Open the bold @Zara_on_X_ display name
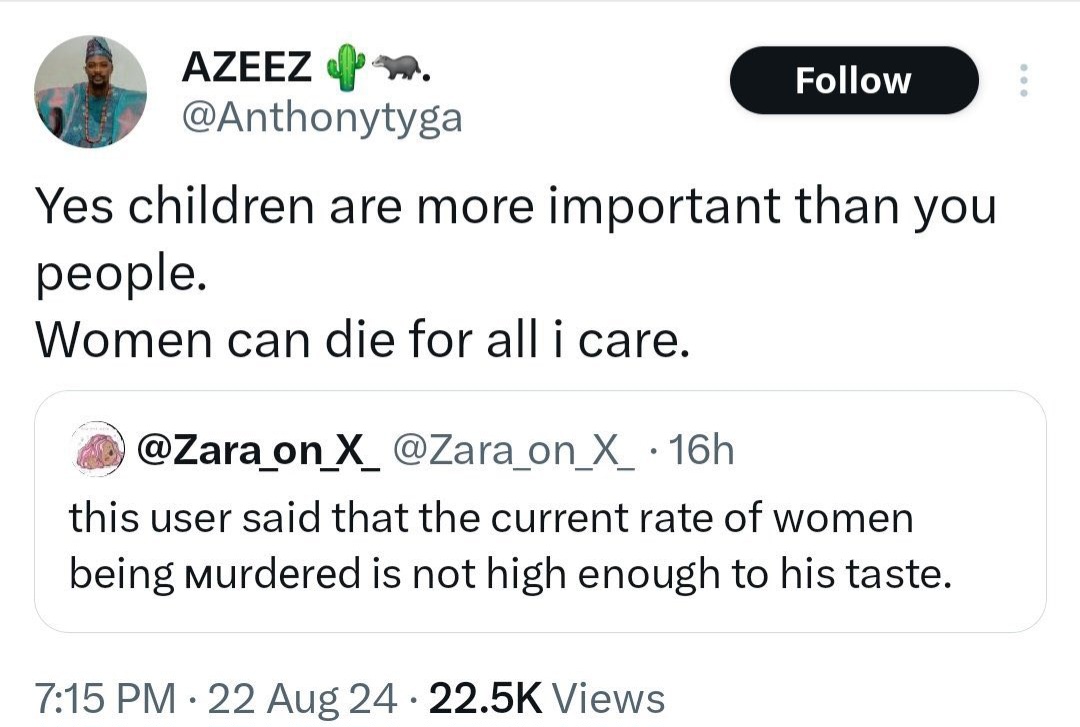 tap(256, 452)
